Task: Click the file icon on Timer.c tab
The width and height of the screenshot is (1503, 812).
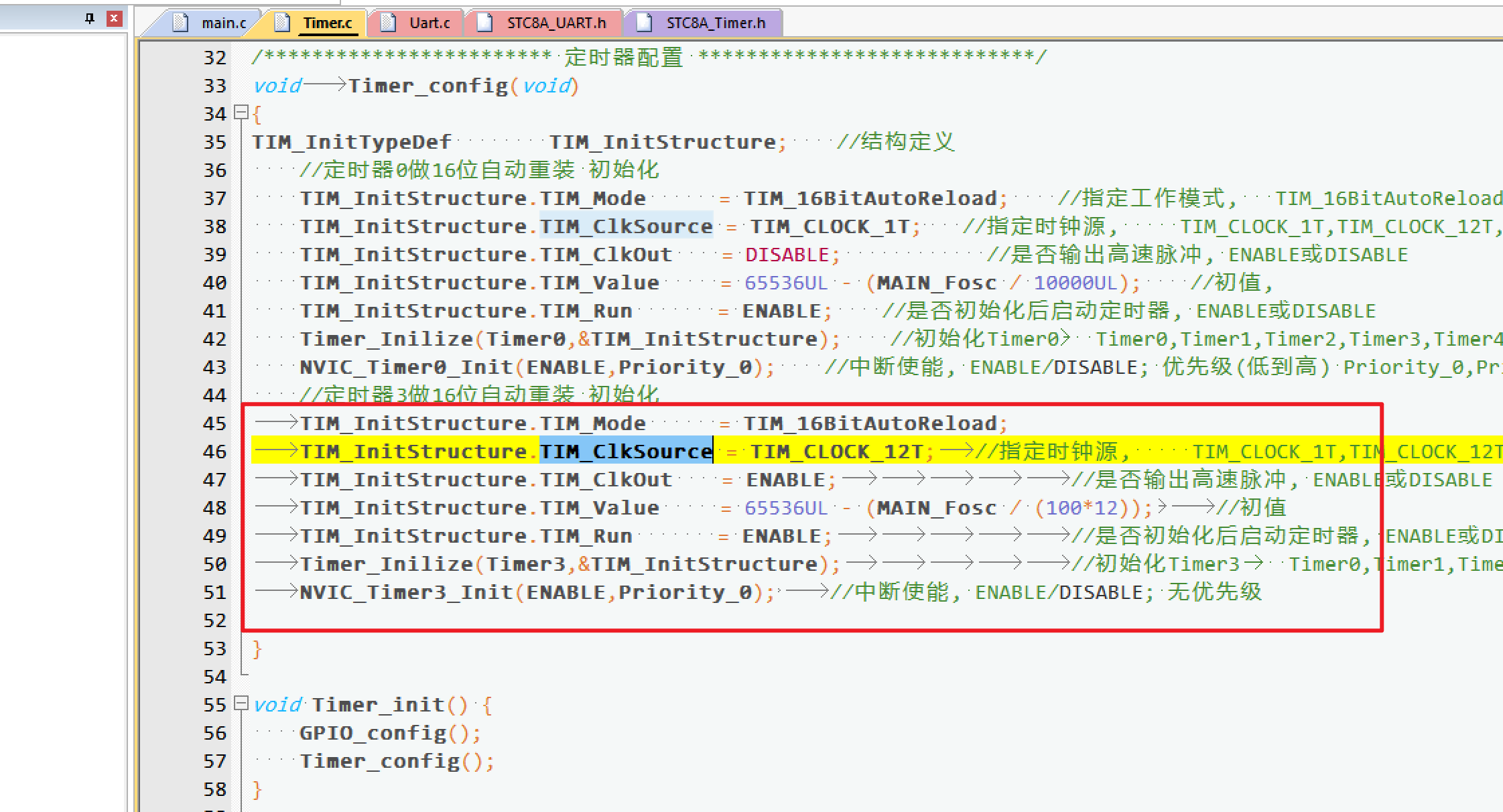Action: (283, 23)
